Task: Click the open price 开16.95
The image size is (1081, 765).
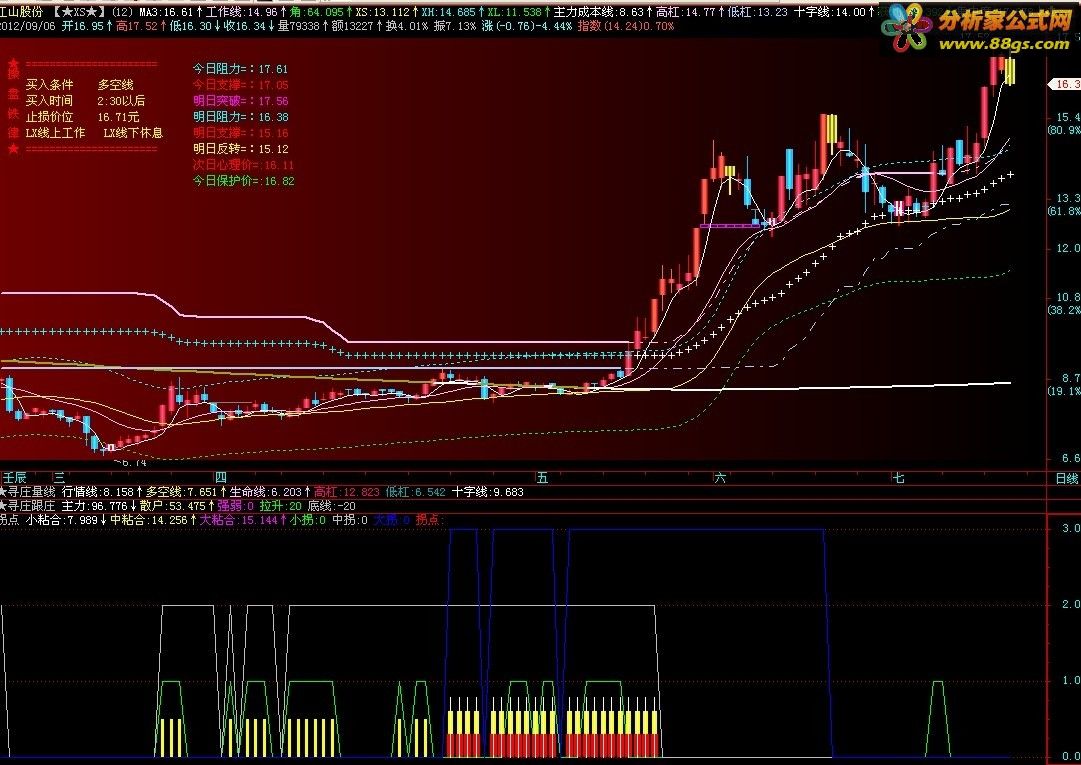Action: (x=82, y=26)
